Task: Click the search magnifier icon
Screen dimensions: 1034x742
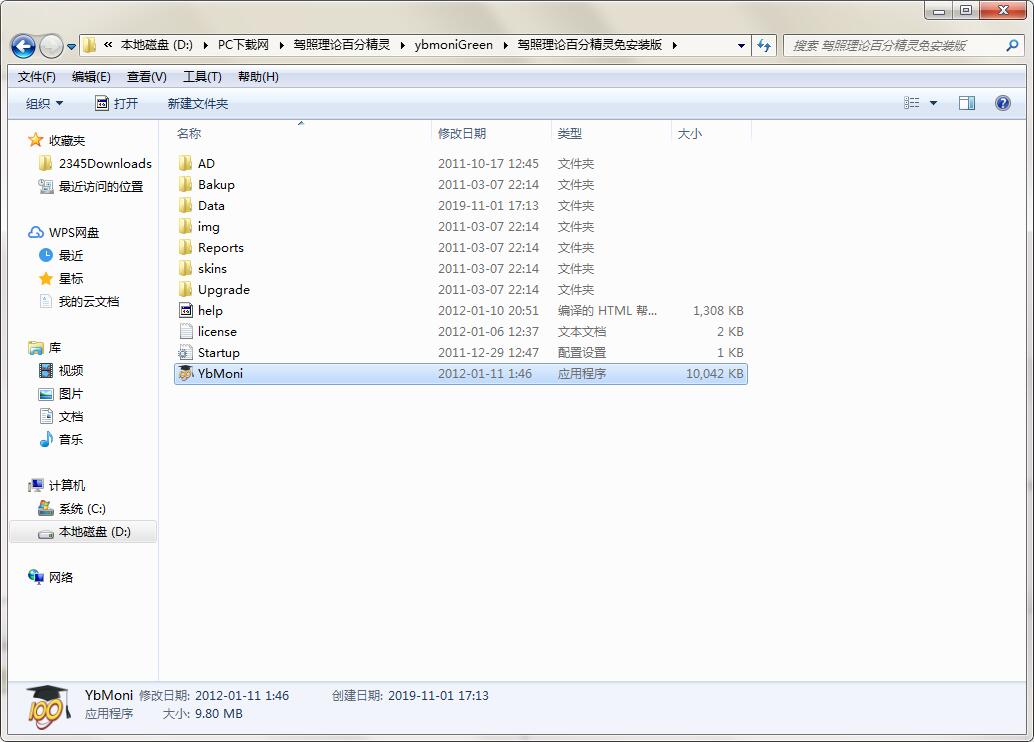Action: (x=1012, y=46)
